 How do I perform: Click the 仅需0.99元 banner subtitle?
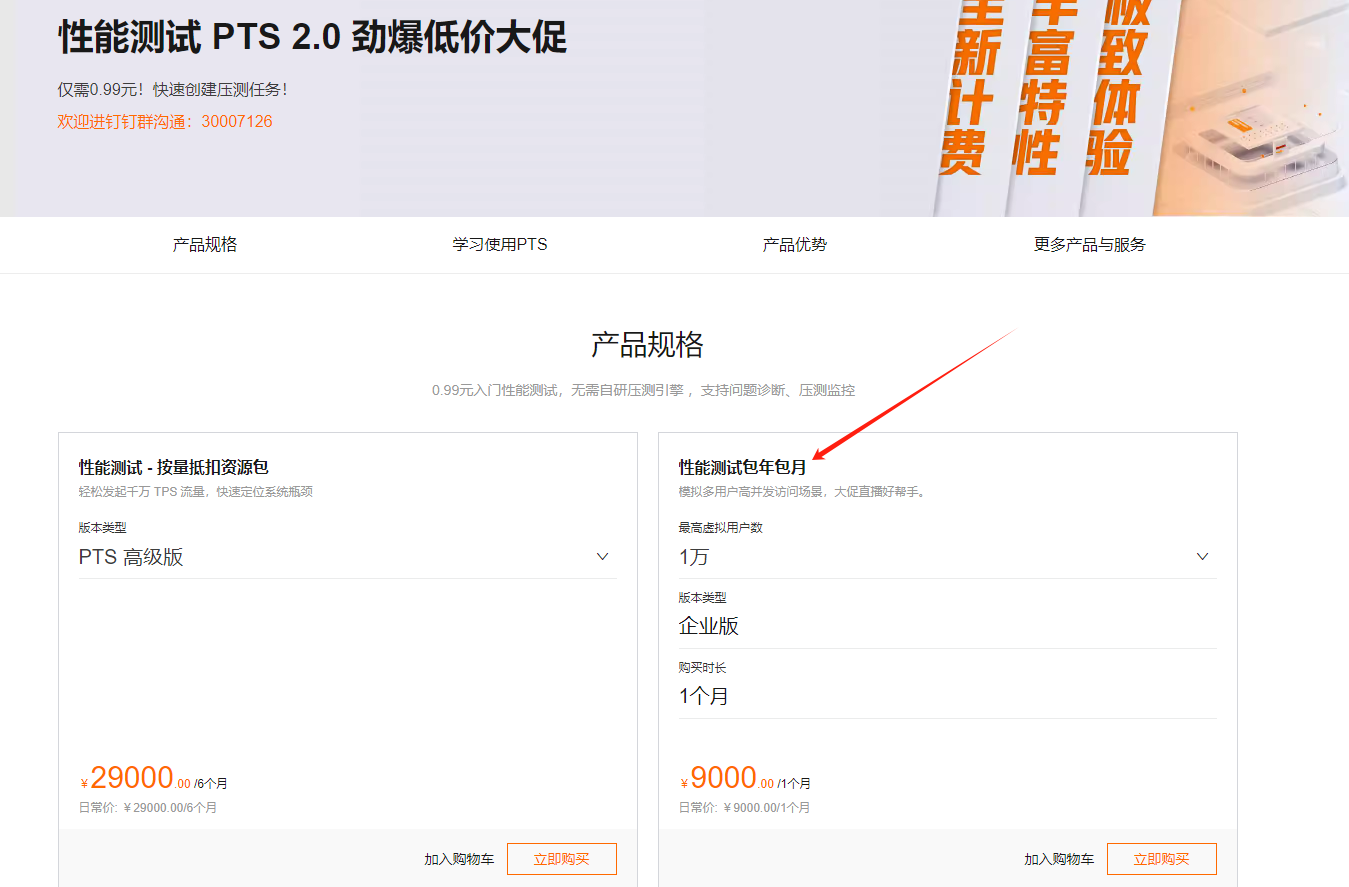point(173,90)
